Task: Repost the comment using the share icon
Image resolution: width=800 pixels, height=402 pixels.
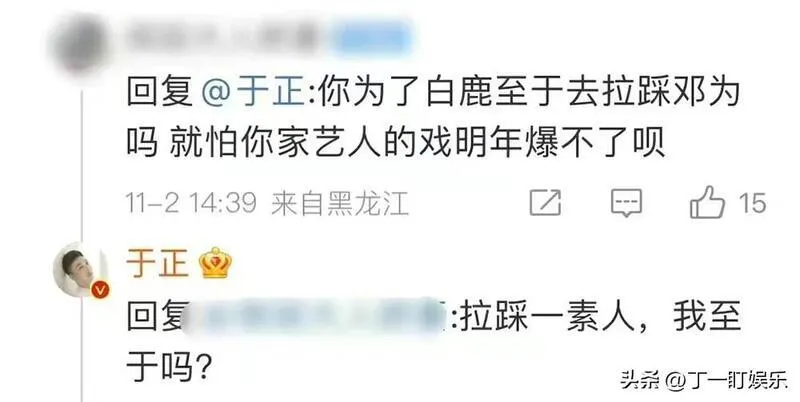Action: 545,203
